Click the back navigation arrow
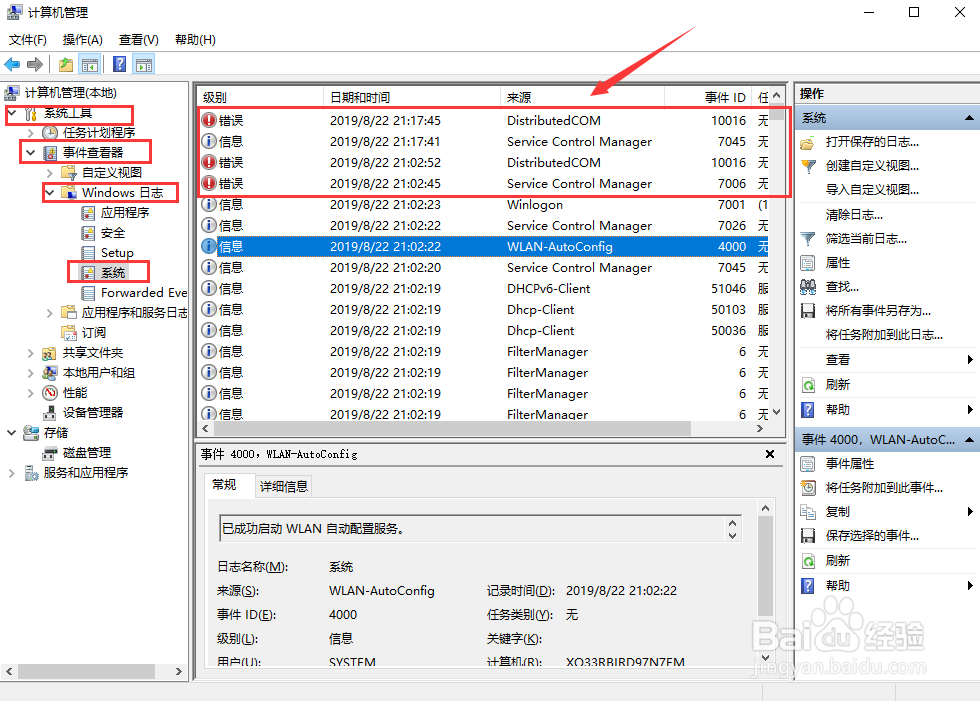980x701 pixels. 12,64
